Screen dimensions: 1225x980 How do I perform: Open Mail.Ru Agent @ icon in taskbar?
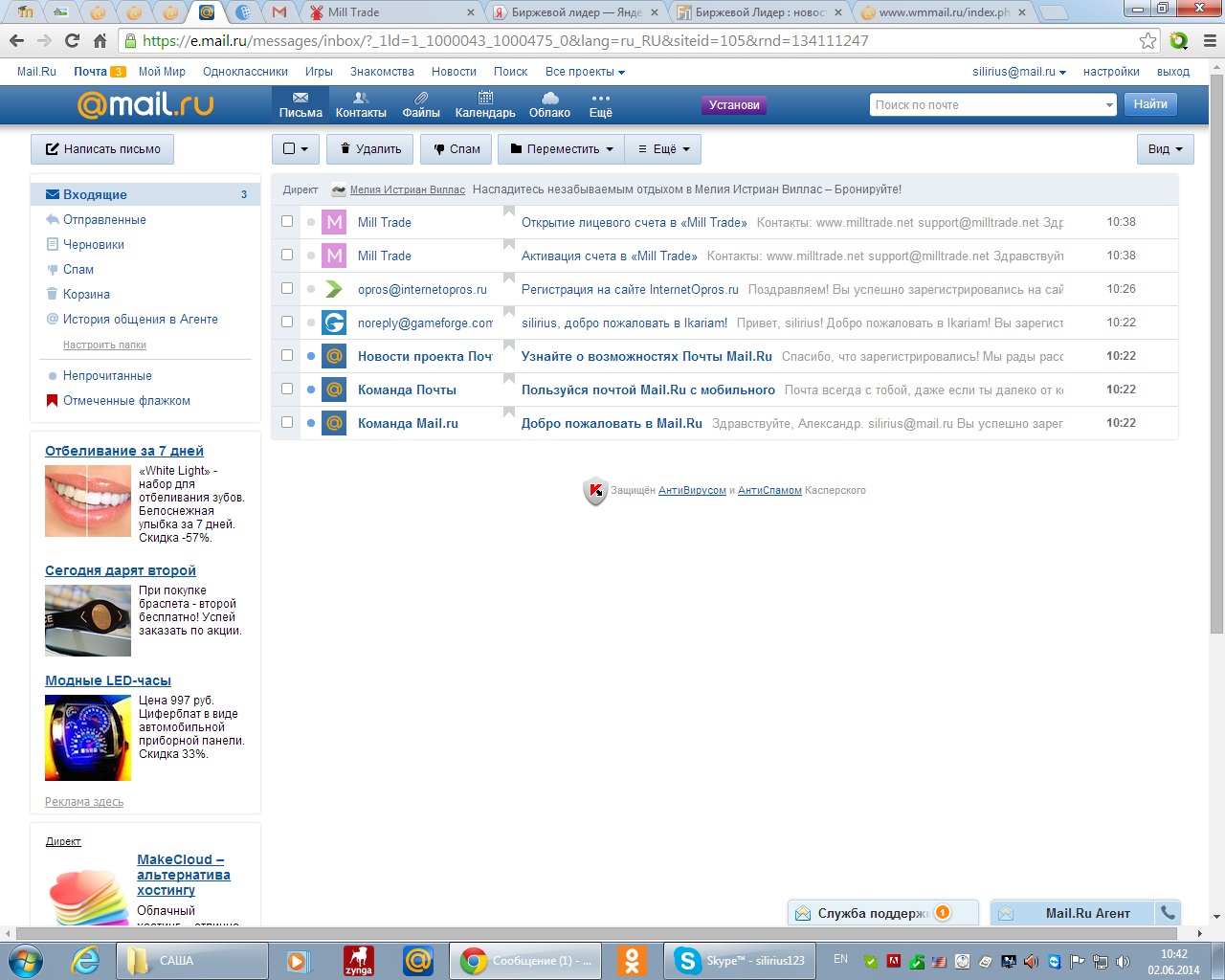coord(417,960)
